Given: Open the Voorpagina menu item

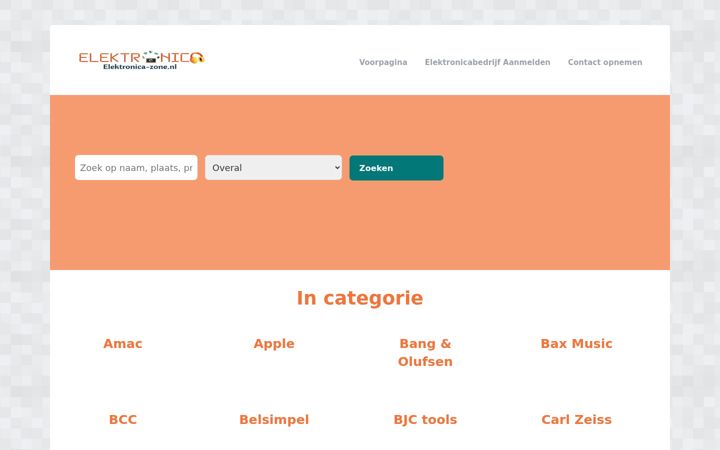Looking at the screenshot, I should [383, 62].
